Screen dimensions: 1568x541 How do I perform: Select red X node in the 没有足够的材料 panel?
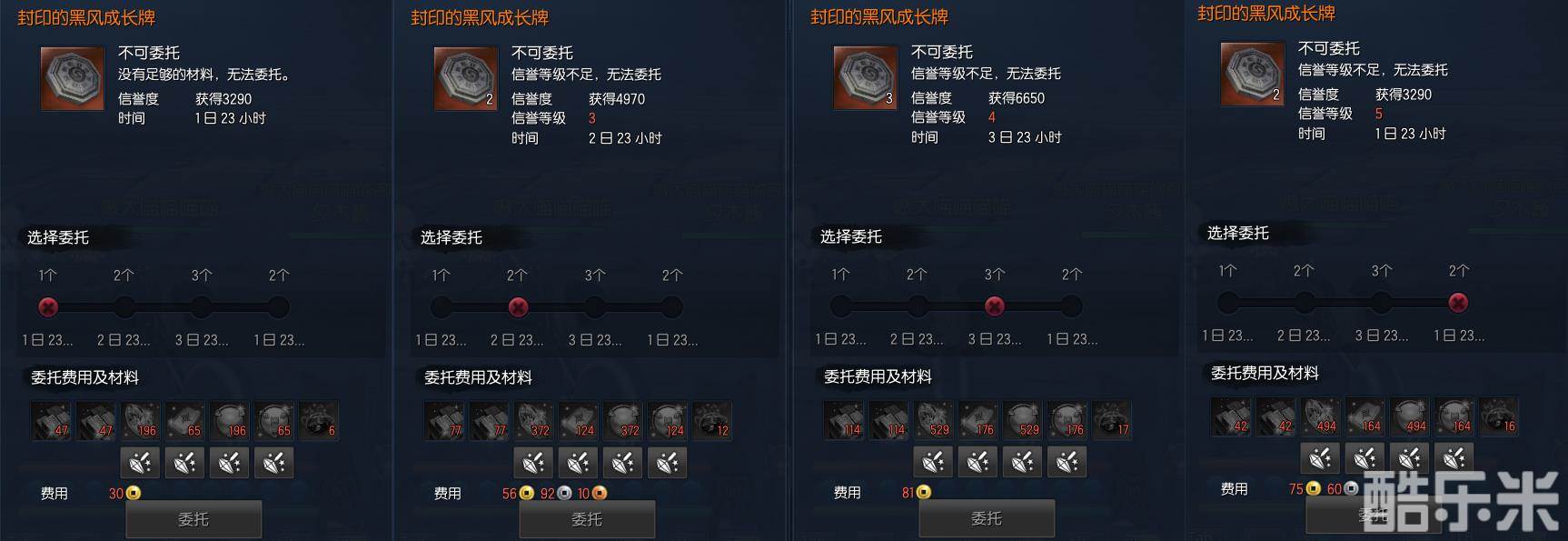pos(47,307)
